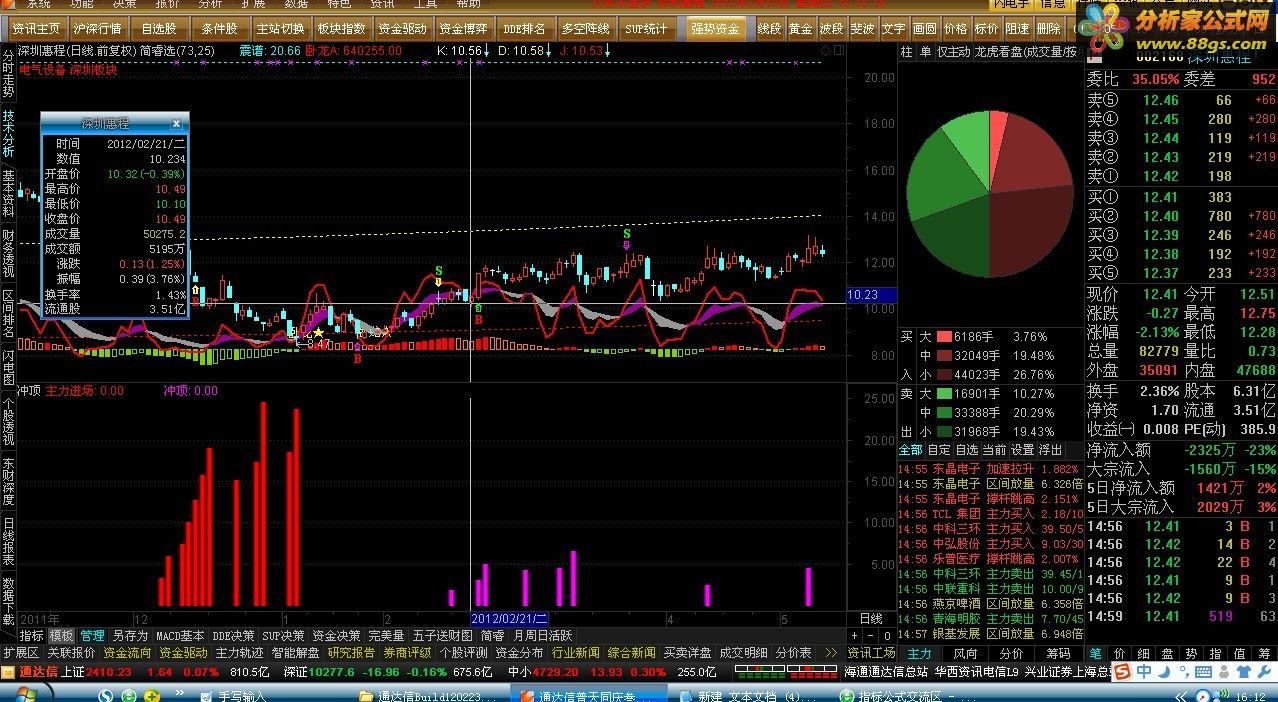Open the 行业新闻 bottom tab
The height and width of the screenshot is (702, 1278).
point(576,652)
